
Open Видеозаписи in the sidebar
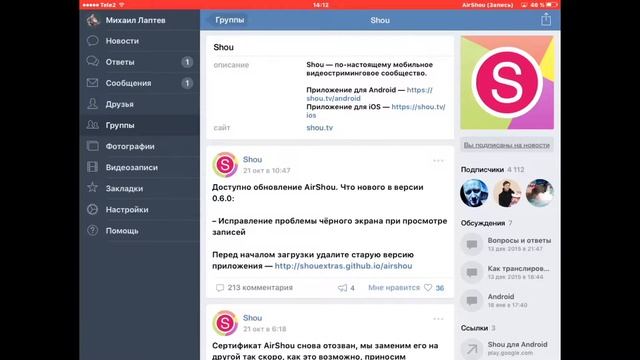click(140, 167)
